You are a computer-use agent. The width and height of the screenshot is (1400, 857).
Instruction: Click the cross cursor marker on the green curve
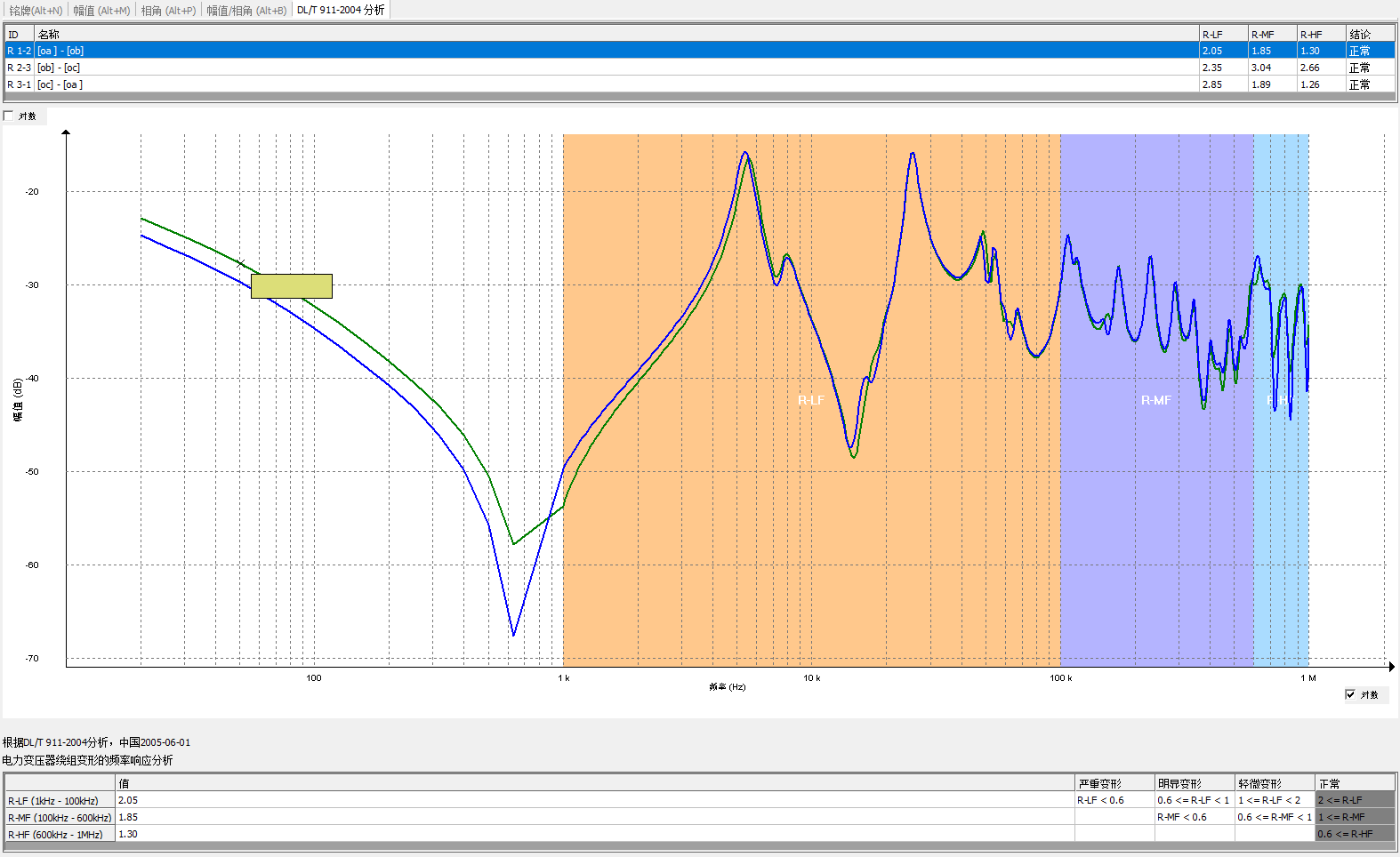240,264
